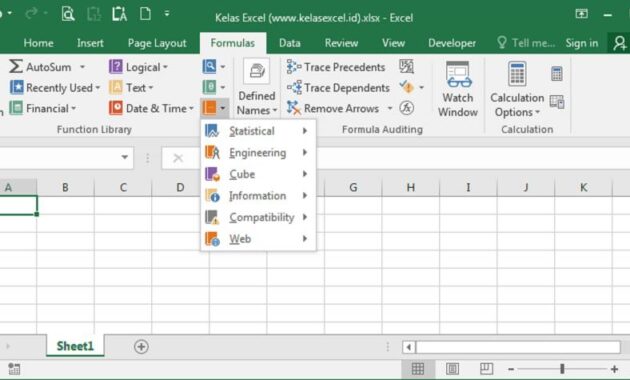Click Print Preview icon in Quick Access
Viewport: 630px width, 380px height.
tap(68, 14)
